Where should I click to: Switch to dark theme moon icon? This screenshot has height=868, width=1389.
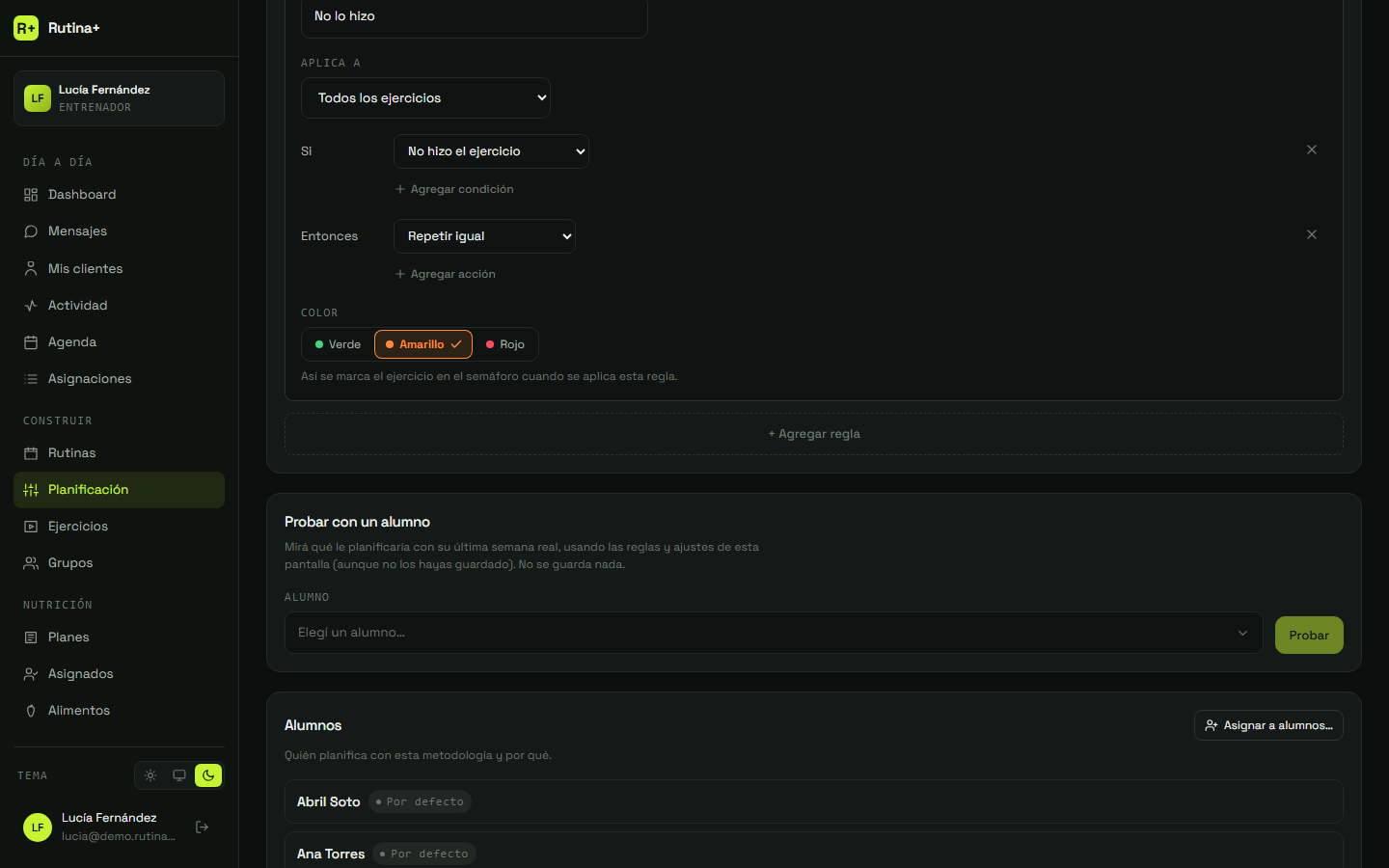pos(208,775)
